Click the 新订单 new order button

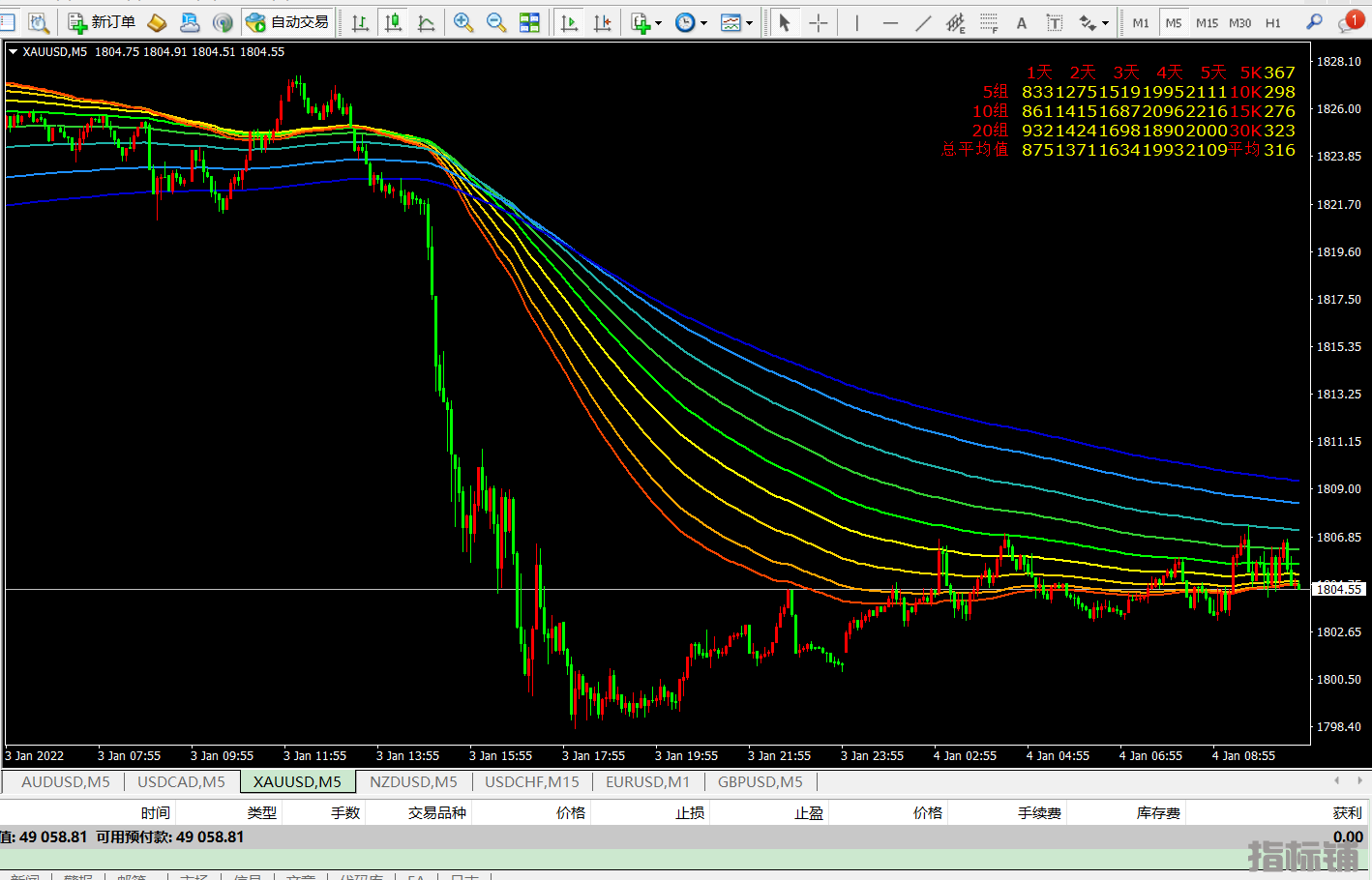point(103,22)
